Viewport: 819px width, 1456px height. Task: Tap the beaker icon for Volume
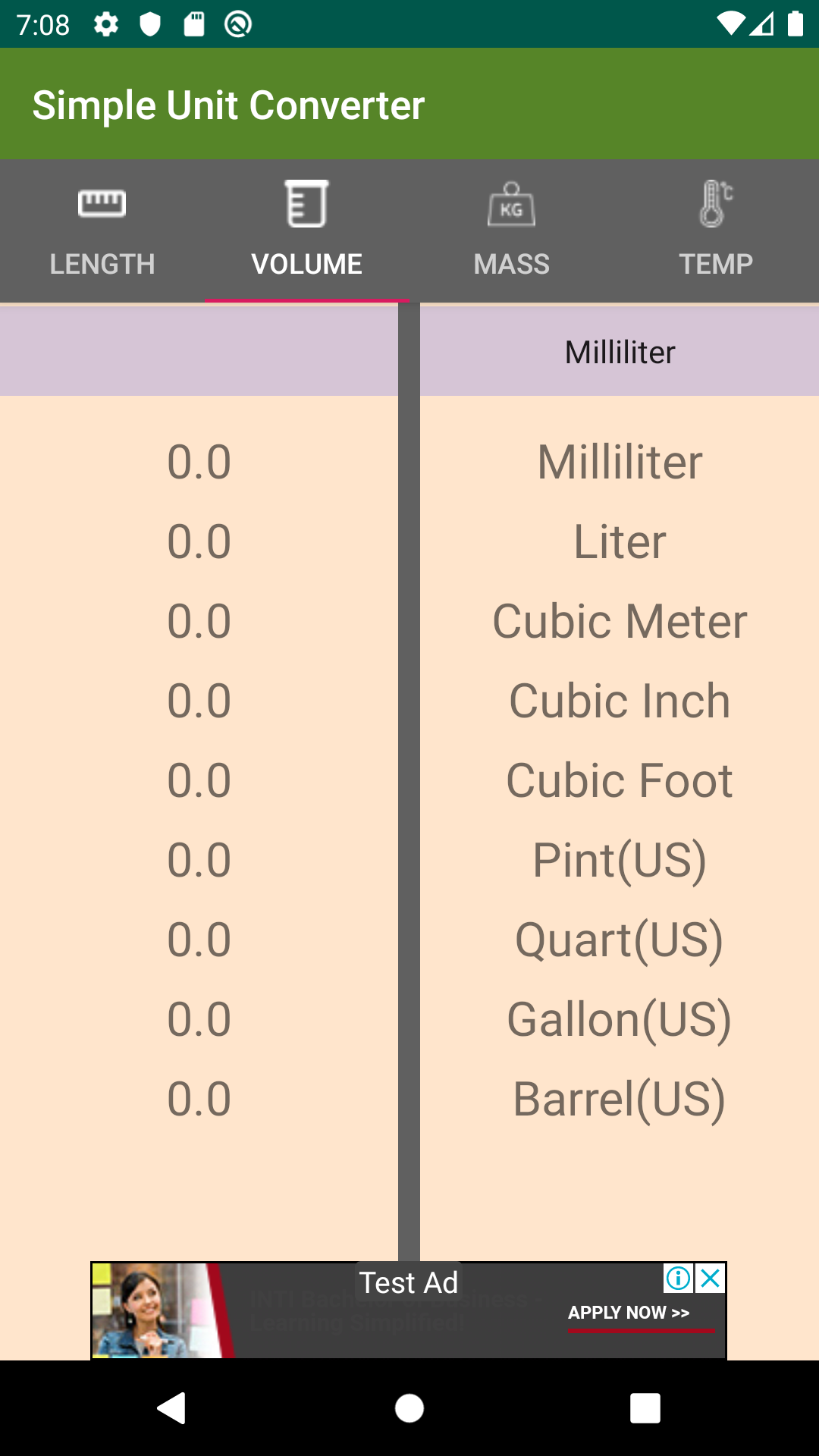click(x=306, y=203)
